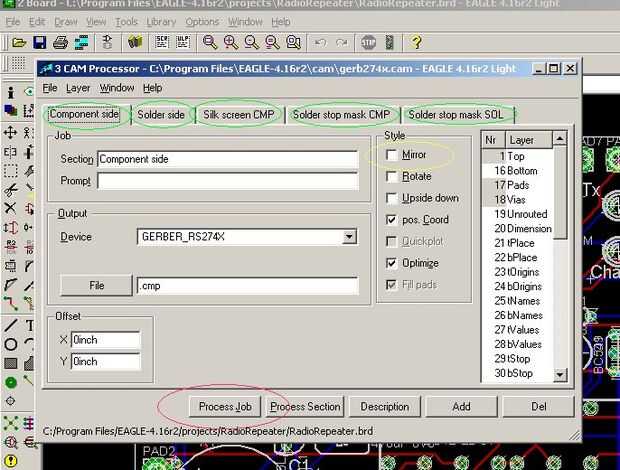Select the Circle drawing tool
620x470 pixels.
coord(10,344)
